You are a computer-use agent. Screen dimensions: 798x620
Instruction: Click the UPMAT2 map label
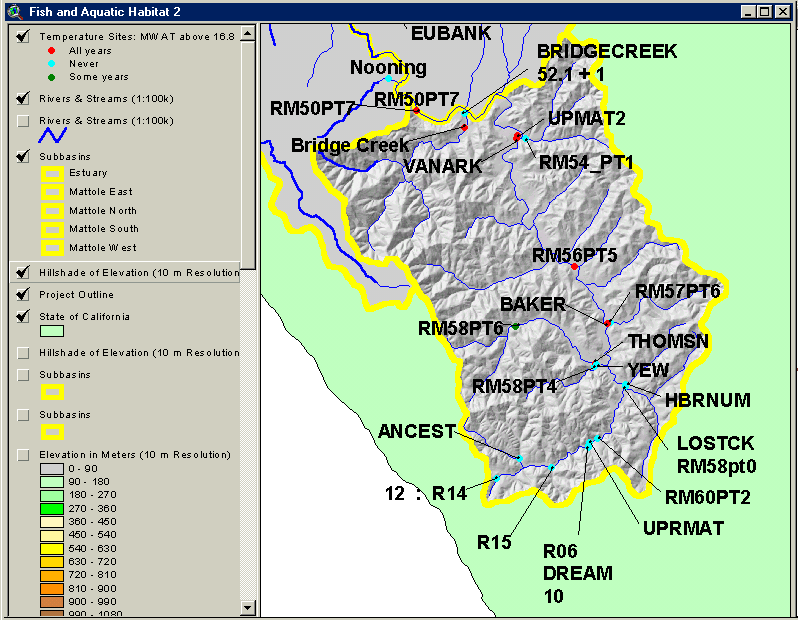coord(586,119)
